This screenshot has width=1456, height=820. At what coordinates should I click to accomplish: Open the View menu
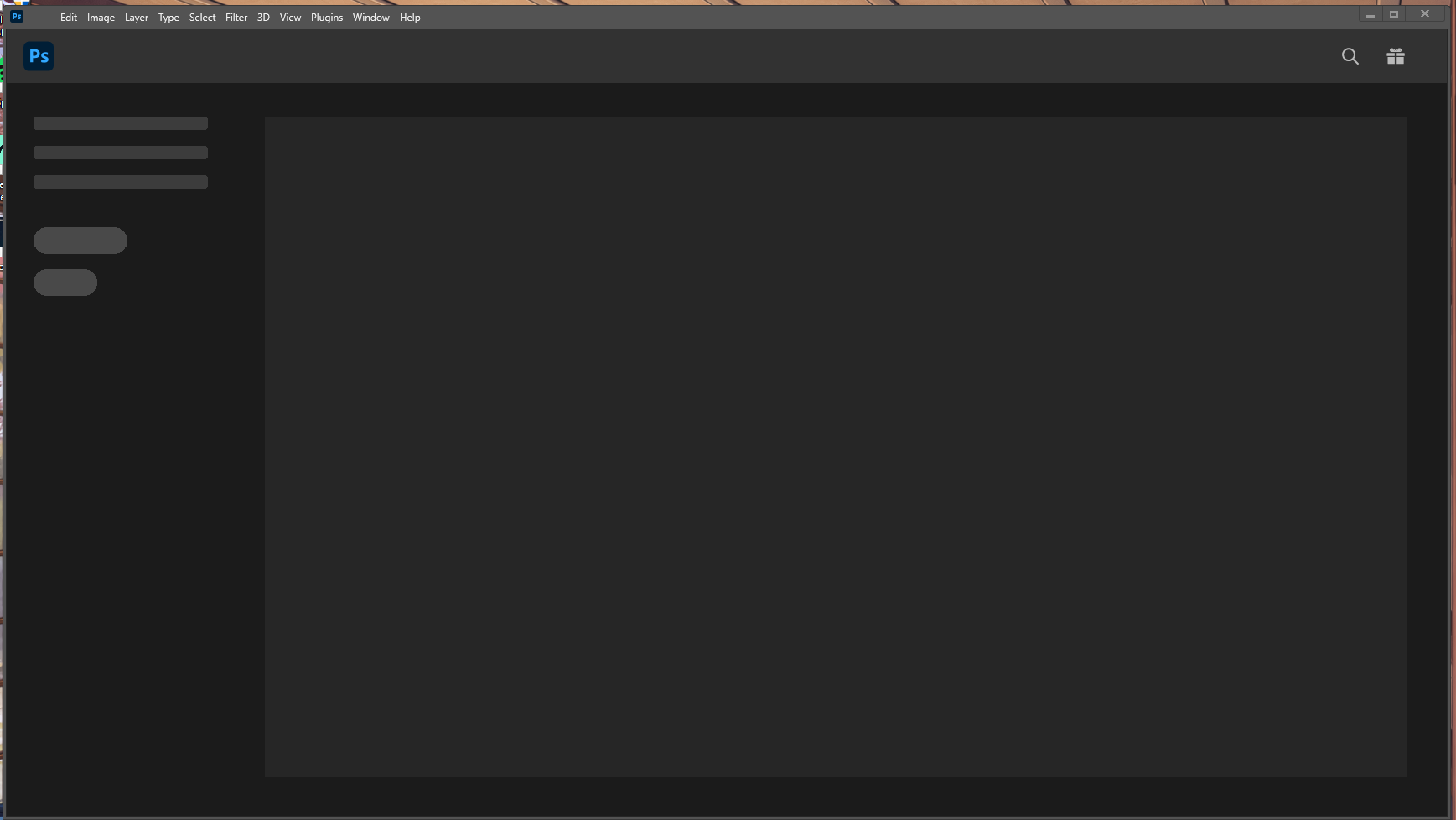(x=289, y=17)
